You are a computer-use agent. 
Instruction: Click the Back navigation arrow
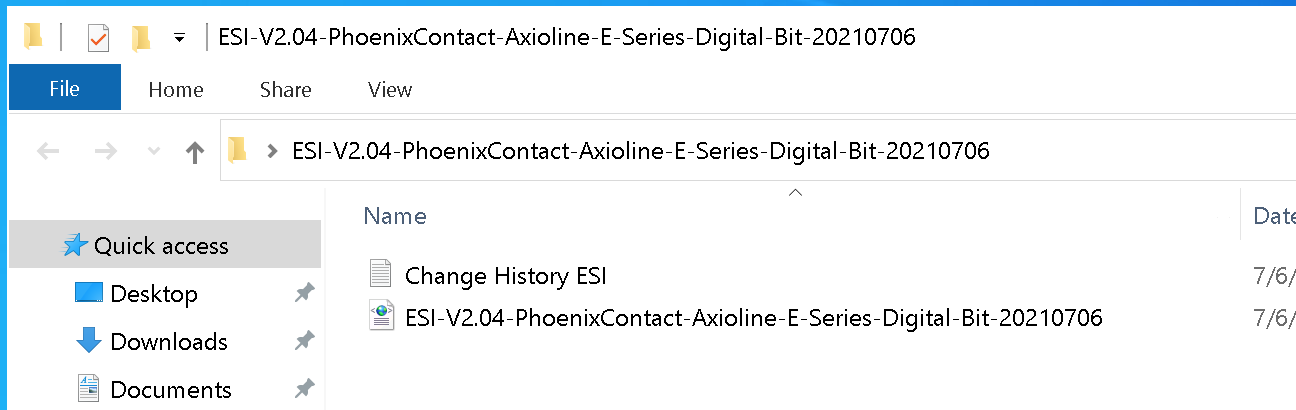48,152
